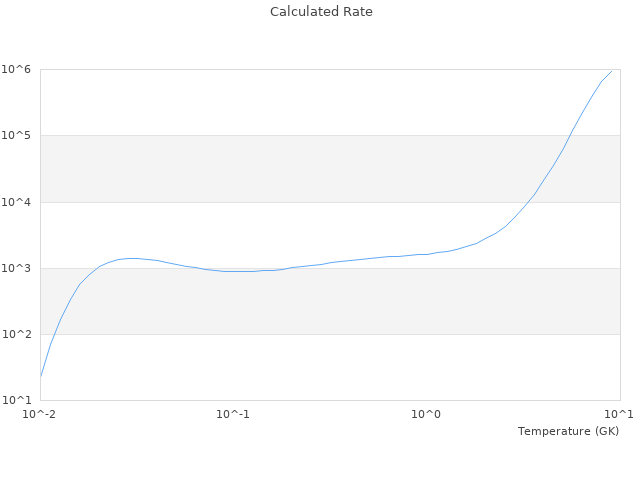Click the 10^1 label on the y-axis
Image resolution: width=640 pixels, height=480 pixels.
pyautogui.click(x=17, y=400)
